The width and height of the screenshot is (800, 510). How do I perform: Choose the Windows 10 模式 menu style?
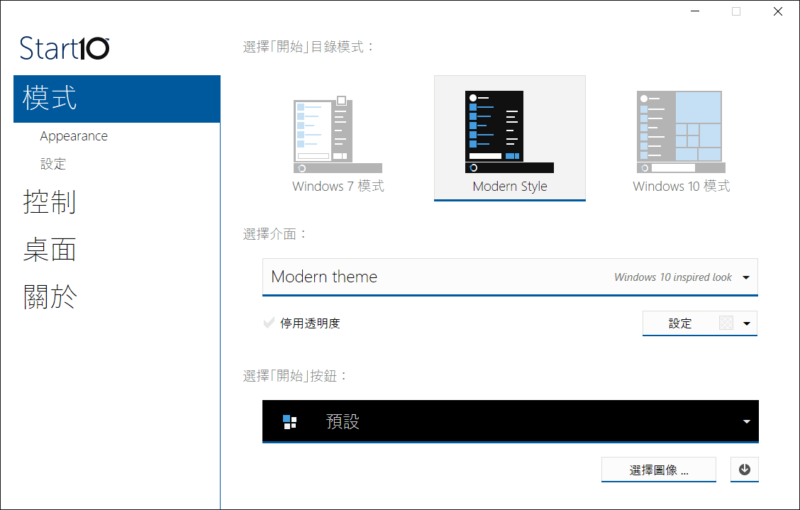[x=681, y=138]
